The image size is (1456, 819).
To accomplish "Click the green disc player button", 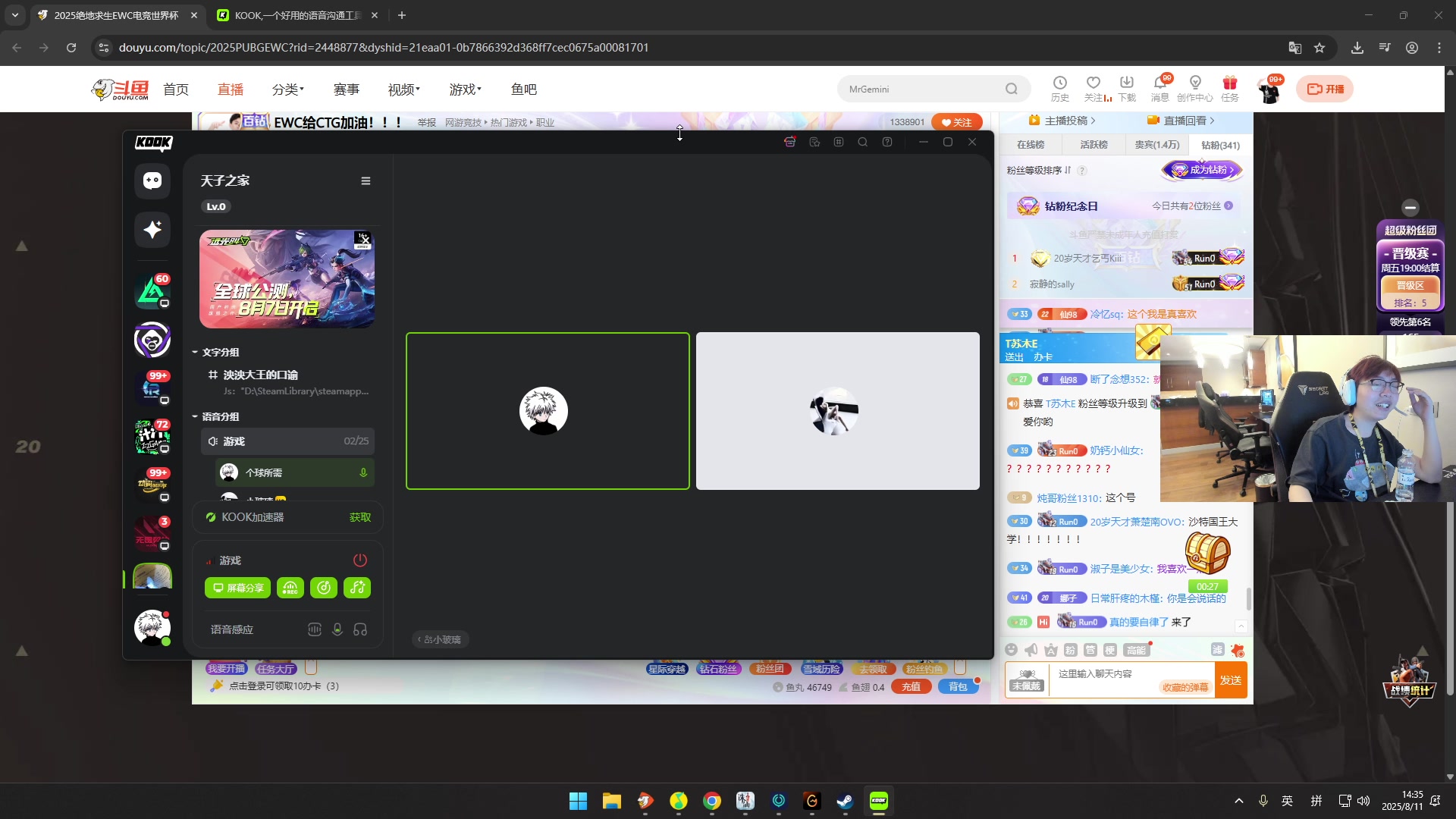I will (x=324, y=588).
